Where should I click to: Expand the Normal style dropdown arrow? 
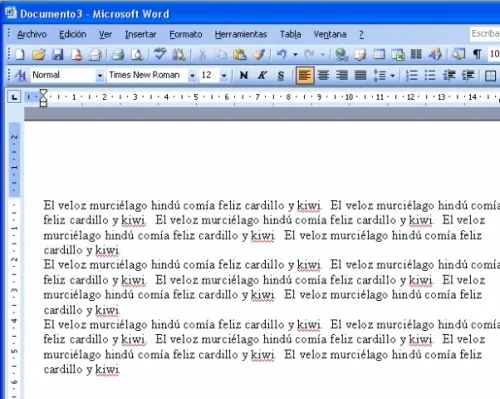tap(100, 76)
